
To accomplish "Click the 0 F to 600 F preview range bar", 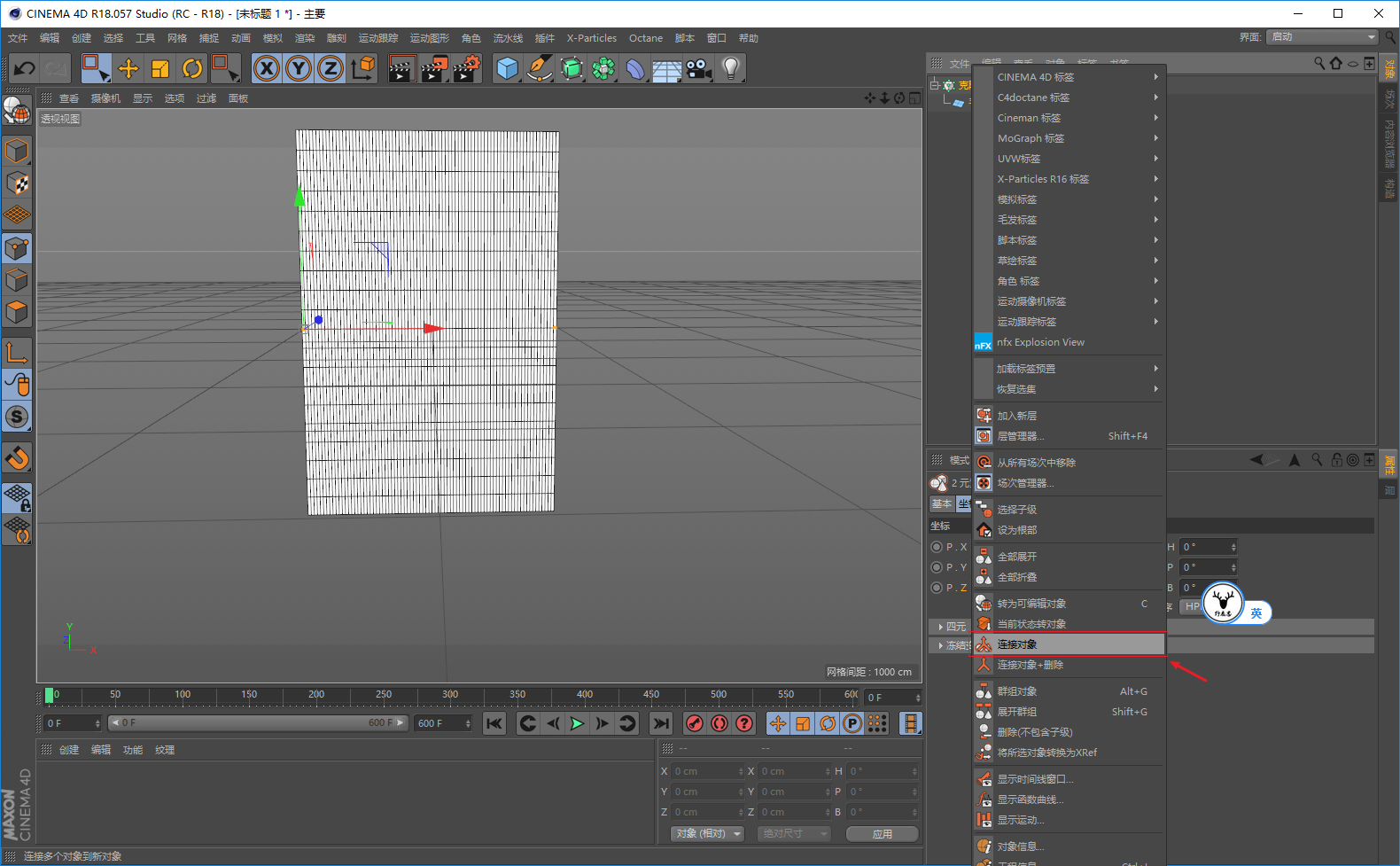I will click(257, 723).
